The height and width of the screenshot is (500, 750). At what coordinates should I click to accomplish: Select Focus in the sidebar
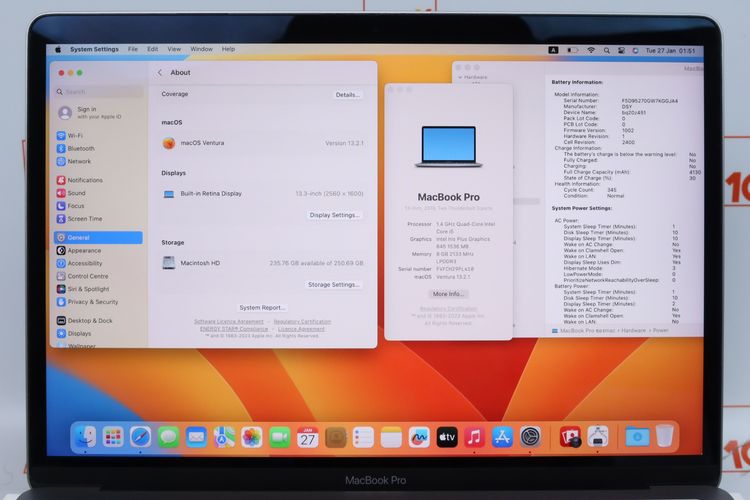coord(99,206)
